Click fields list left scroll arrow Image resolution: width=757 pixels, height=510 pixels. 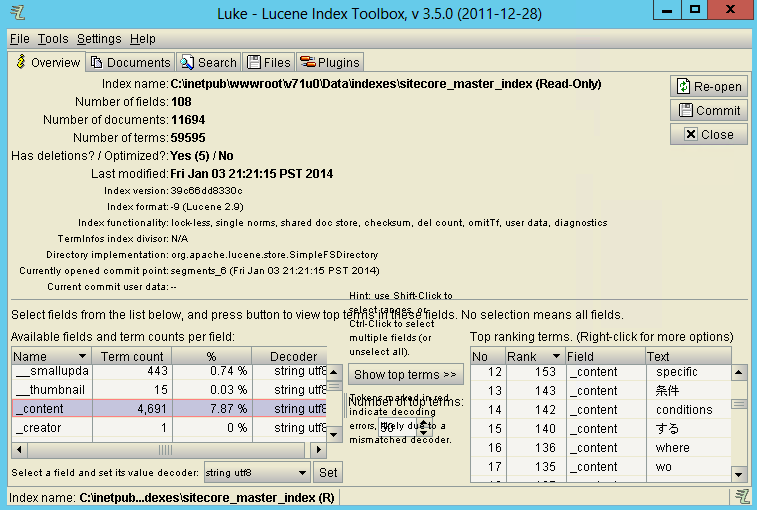coord(19,450)
